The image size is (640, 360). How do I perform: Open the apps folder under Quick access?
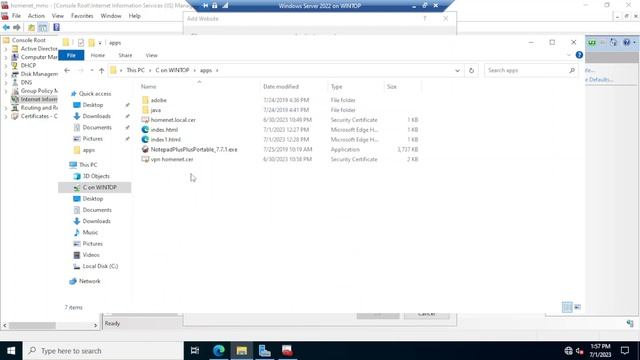[x=89, y=150]
